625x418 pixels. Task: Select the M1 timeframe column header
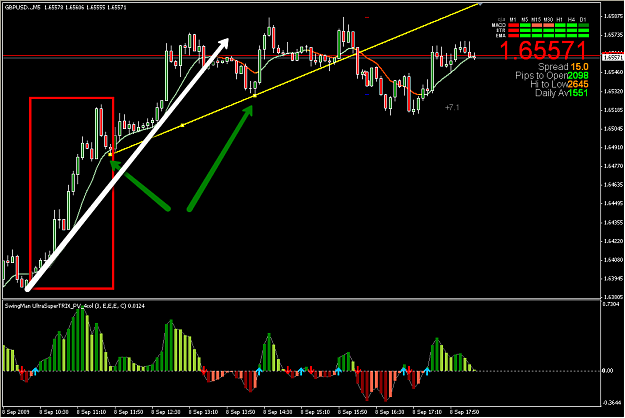pos(513,20)
